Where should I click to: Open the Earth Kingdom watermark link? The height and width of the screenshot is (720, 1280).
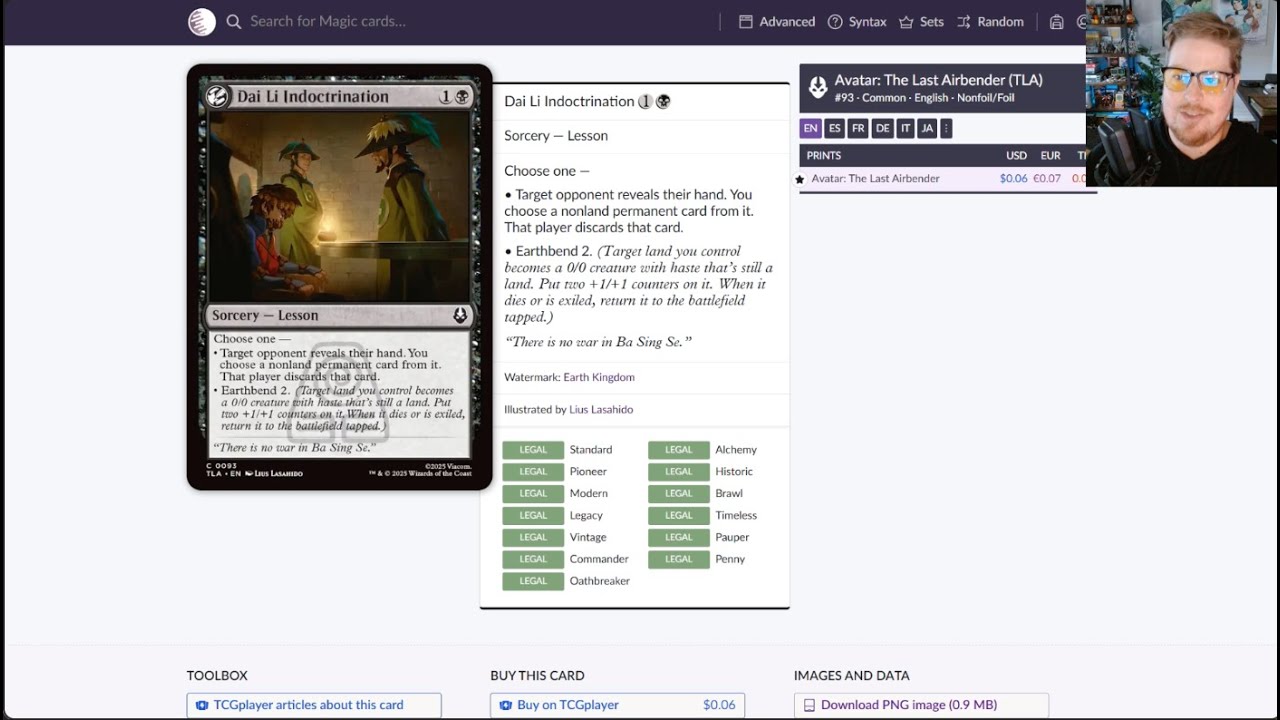click(599, 377)
